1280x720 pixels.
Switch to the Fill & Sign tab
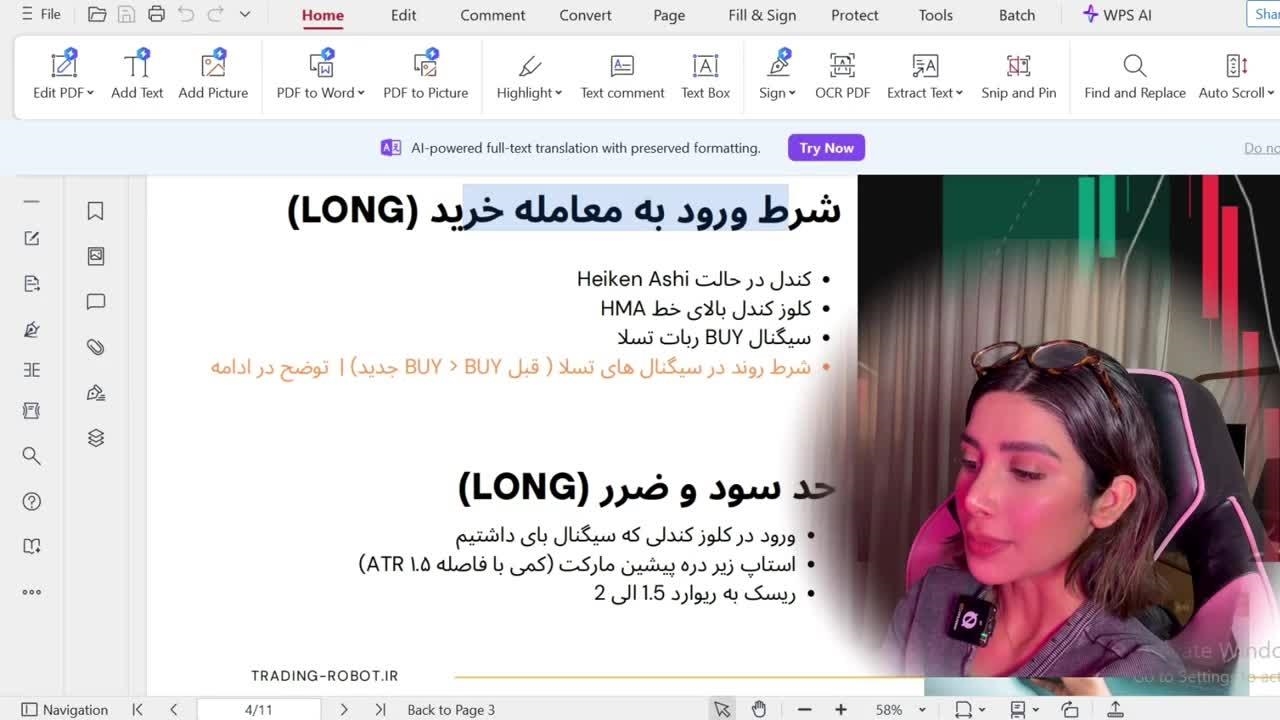(762, 15)
